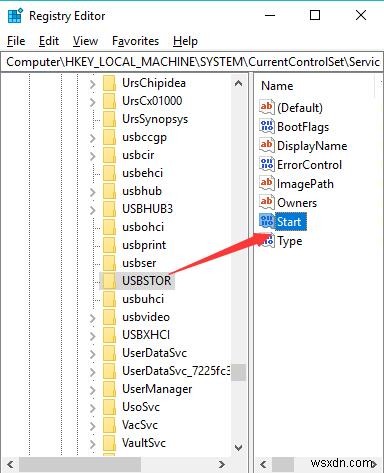This screenshot has width=384, height=473.
Task: Expand the usbhub key
Action: point(93,192)
